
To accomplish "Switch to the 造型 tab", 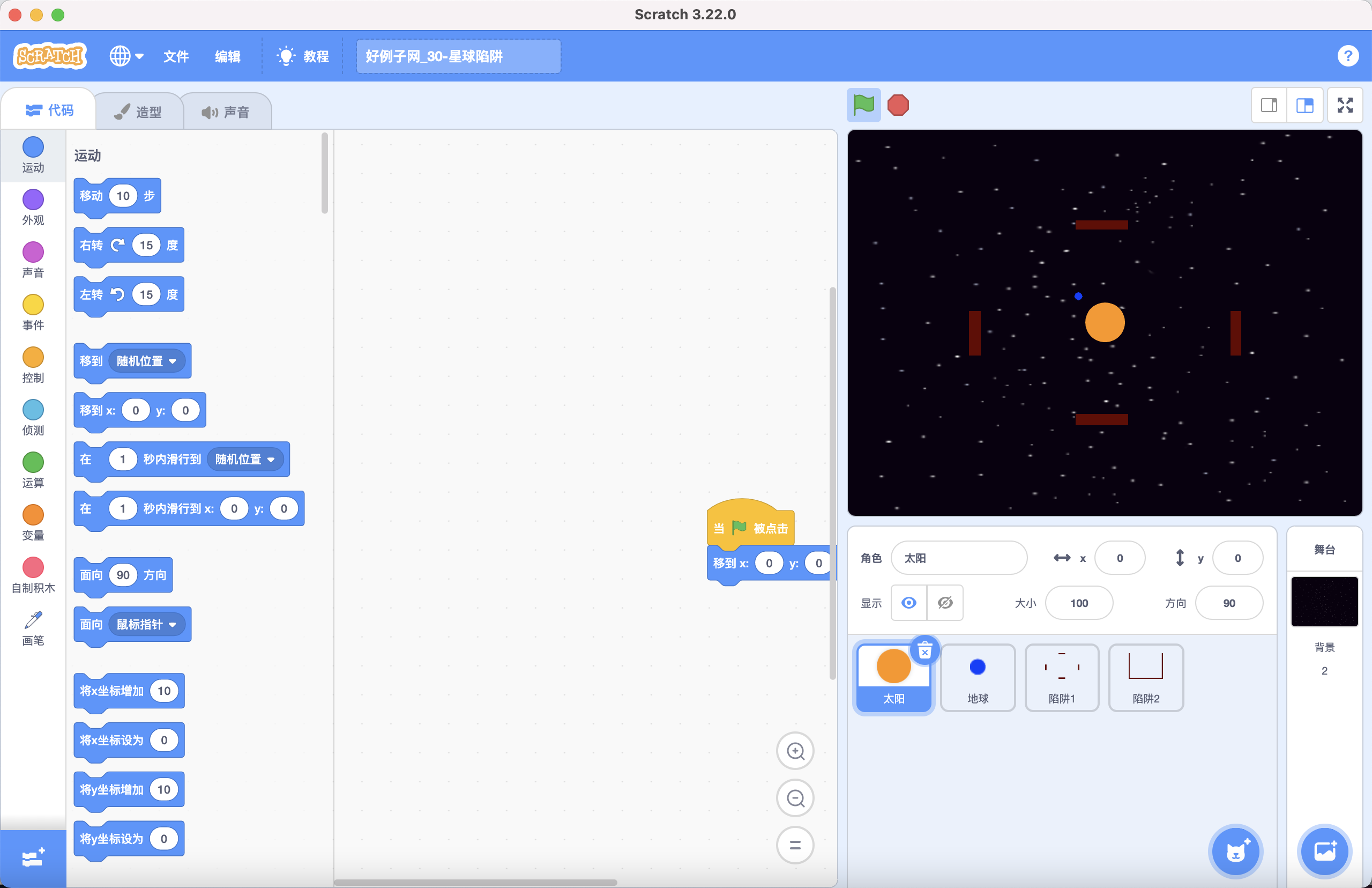I will click(138, 112).
